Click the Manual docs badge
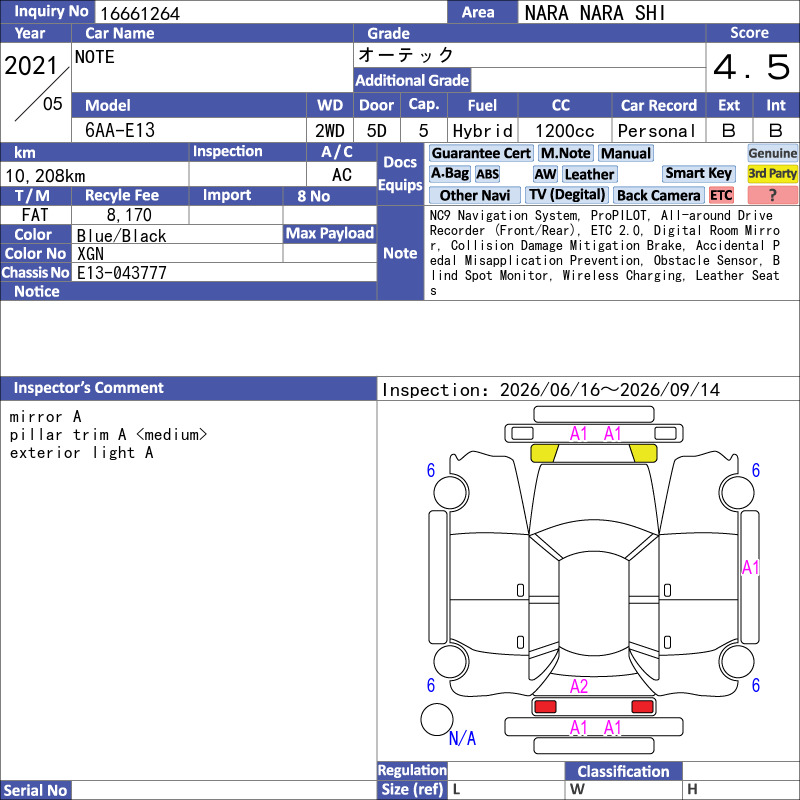Screen dimensions: 800x800 coord(626,153)
